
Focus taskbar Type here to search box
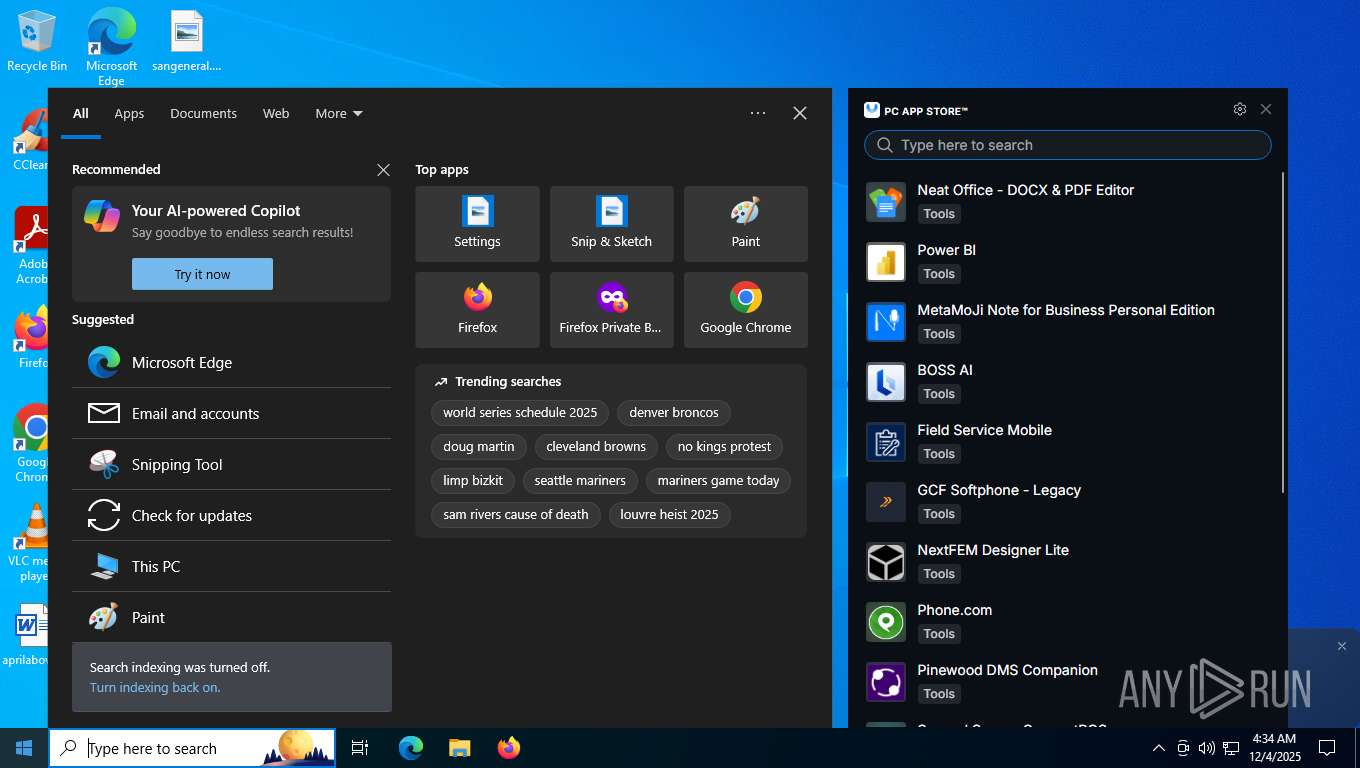point(192,748)
